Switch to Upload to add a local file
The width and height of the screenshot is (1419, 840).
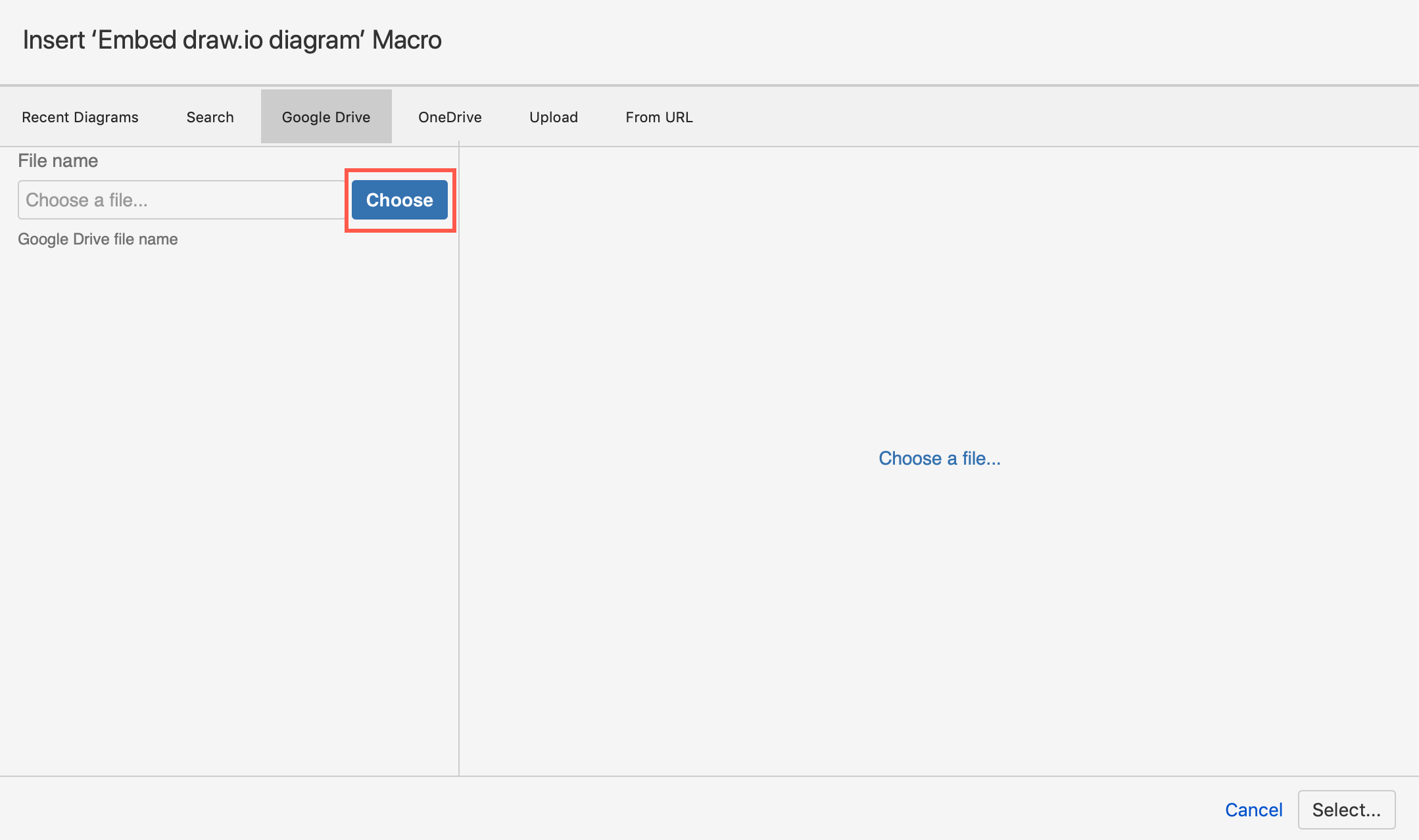553,116
